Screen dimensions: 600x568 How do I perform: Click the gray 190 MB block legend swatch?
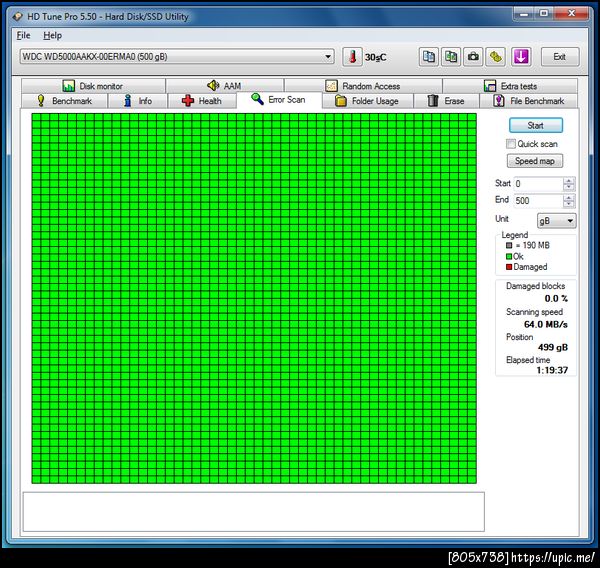pos(509,245)
